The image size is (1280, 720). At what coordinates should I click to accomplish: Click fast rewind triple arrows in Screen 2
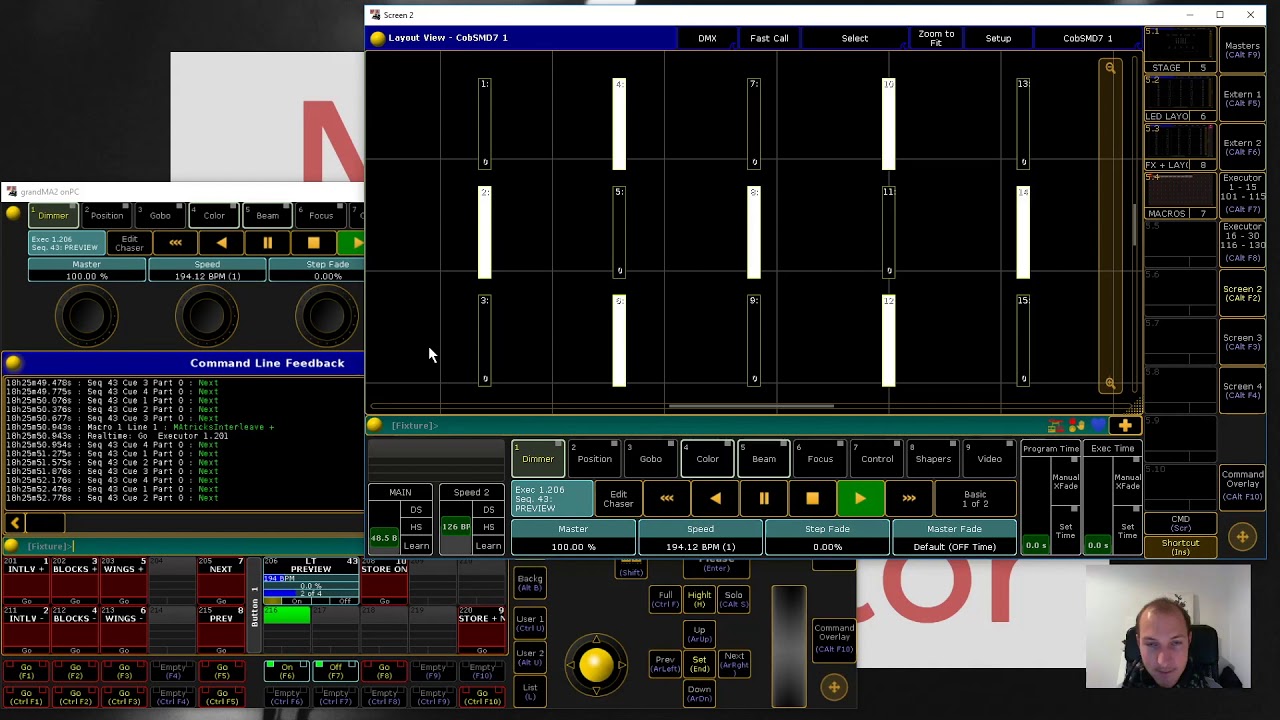click(667, 498)
